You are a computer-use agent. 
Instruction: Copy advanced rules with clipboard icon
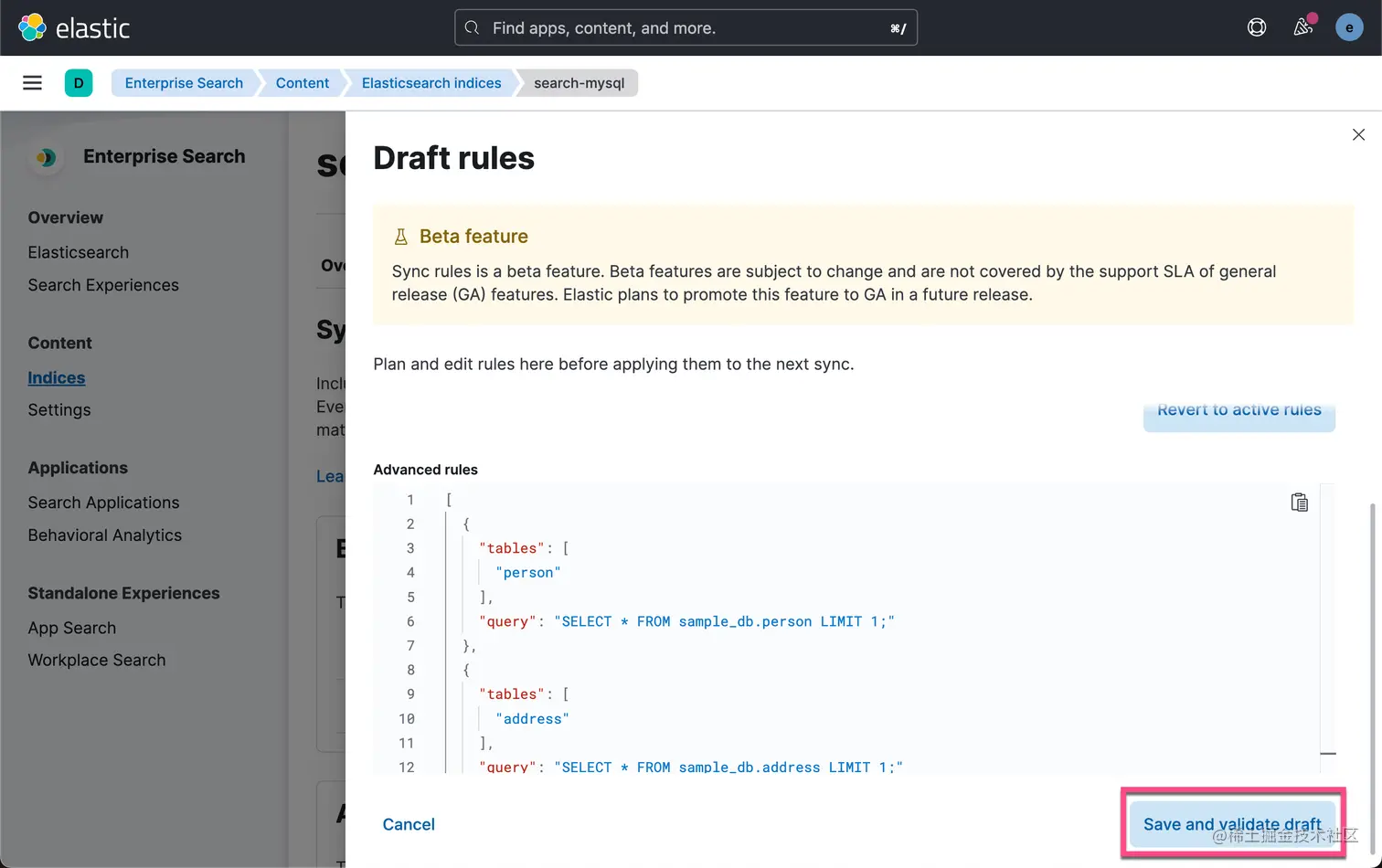pyautogui.click(x=1299, y=503)
